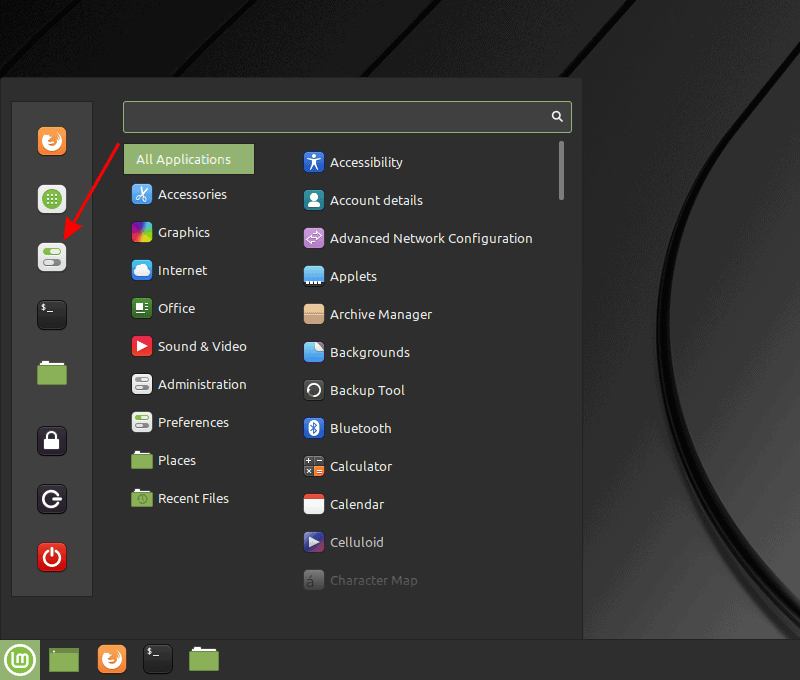Switch to the Sound & Video category
This screenshot has width=800, height=680.
click(201, 346)
